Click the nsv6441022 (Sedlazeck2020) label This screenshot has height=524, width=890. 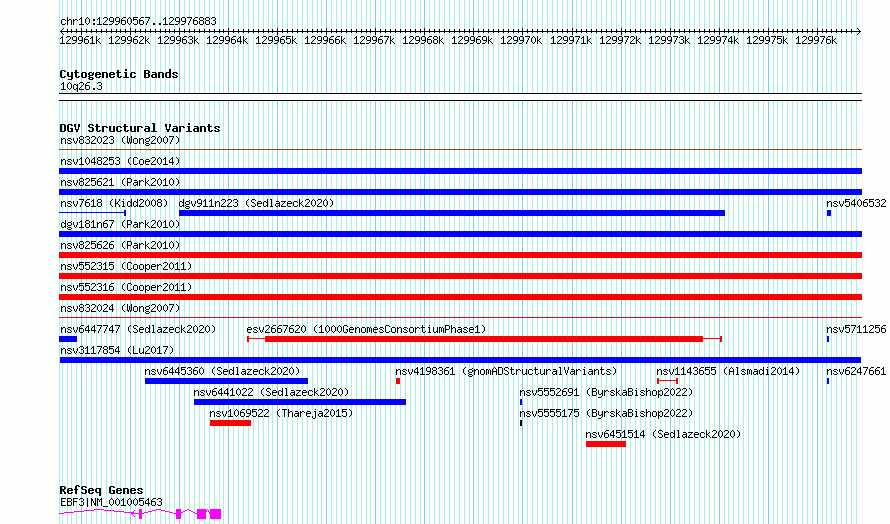tap(271, 392)
